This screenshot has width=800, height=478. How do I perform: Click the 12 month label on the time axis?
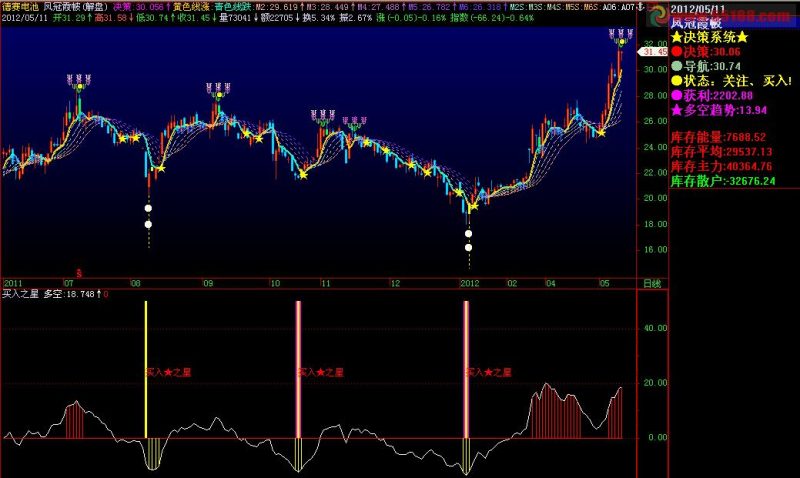pyautogui.click(x=395, y=283)
